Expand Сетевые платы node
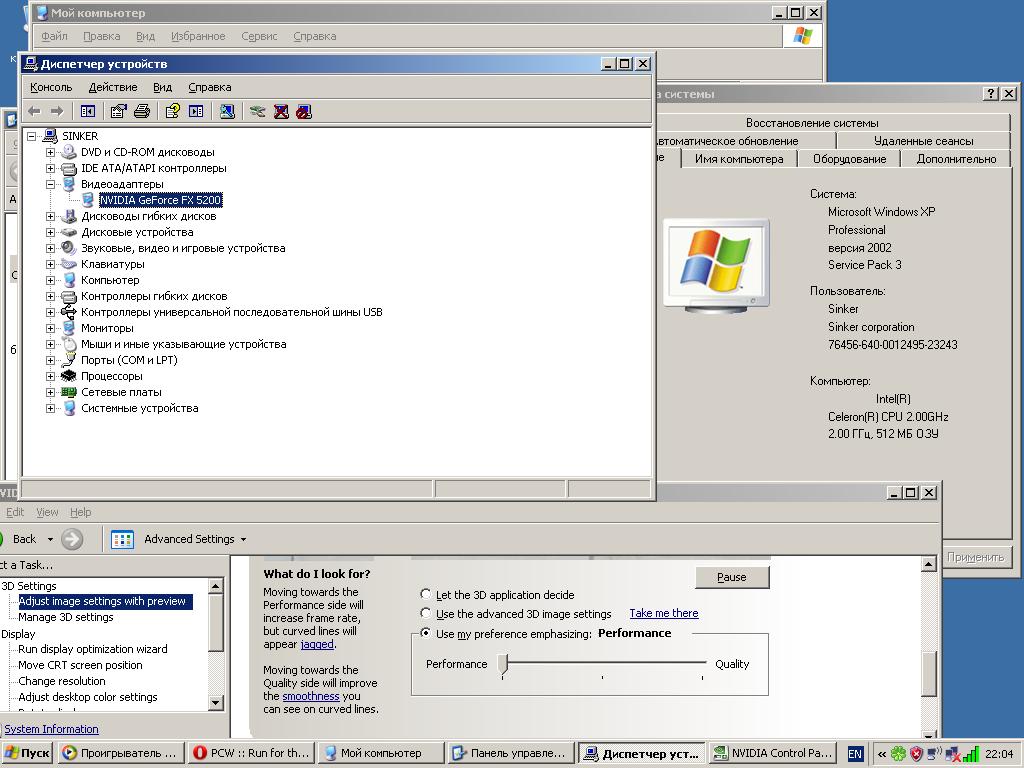The width and height of the screenshot is (1024, 768). [50, 392]
